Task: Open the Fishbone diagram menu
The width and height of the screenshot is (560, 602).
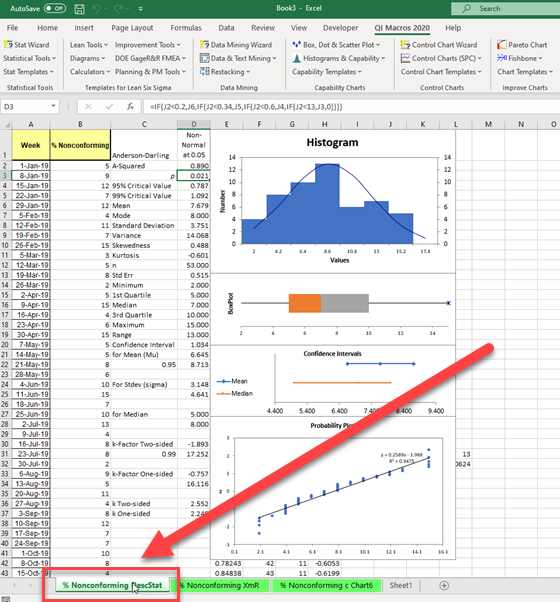Action: coord(520,58)
